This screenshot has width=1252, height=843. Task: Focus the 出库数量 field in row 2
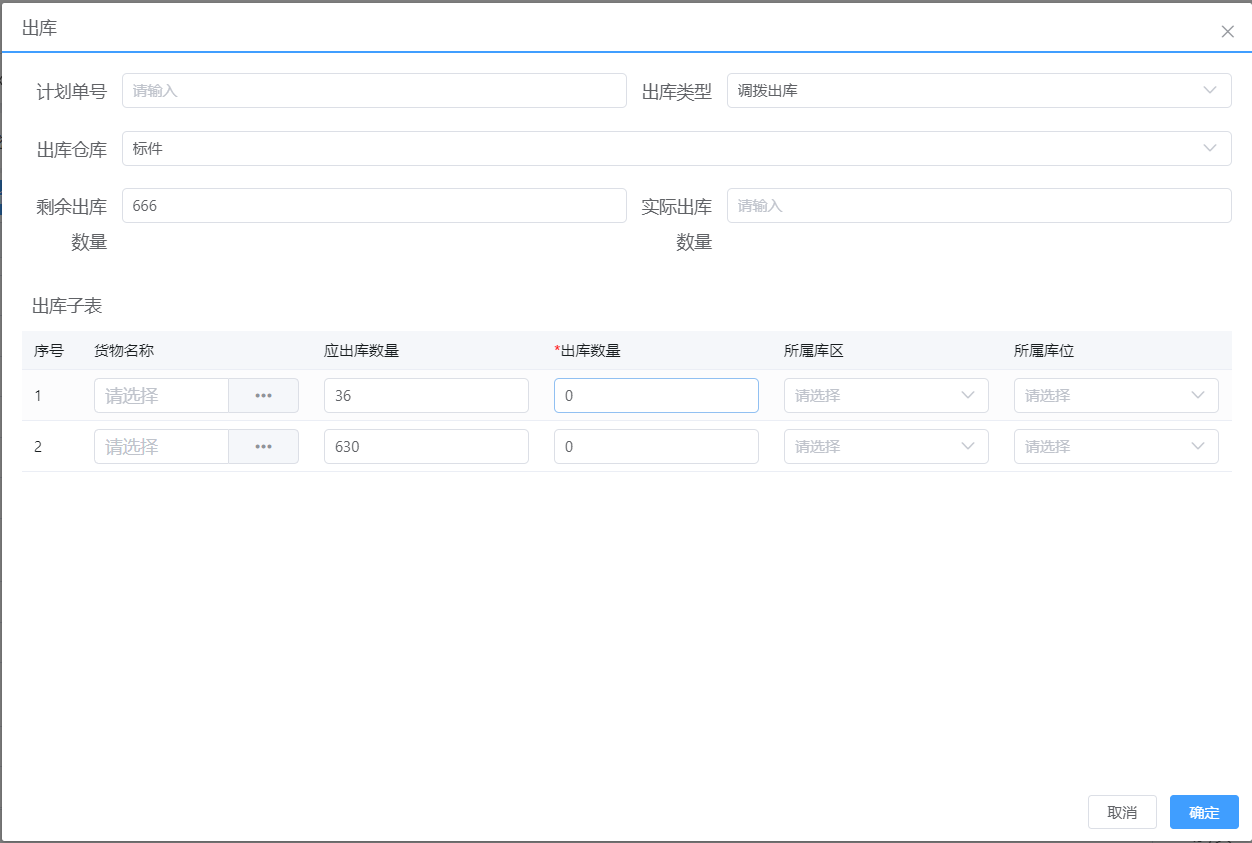656,447
